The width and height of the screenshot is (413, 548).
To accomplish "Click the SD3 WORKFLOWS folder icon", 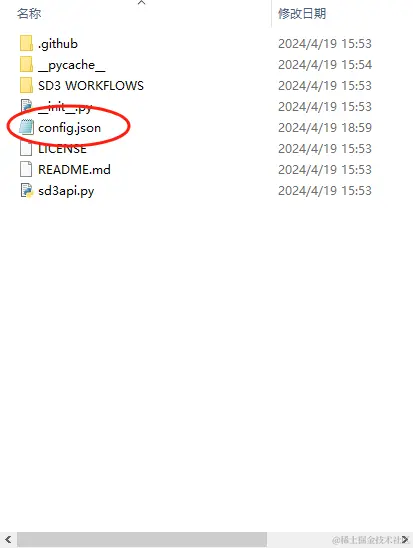I will (27, 85).
